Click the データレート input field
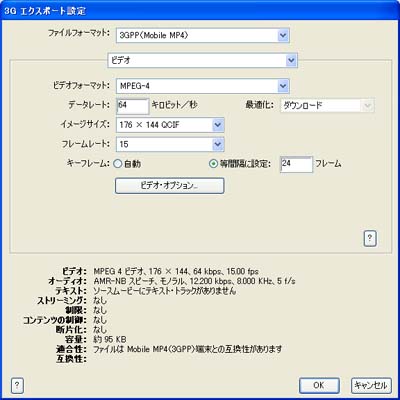Image resolution: width=400 pixels, height=400 pixels. tap(133, 106)
